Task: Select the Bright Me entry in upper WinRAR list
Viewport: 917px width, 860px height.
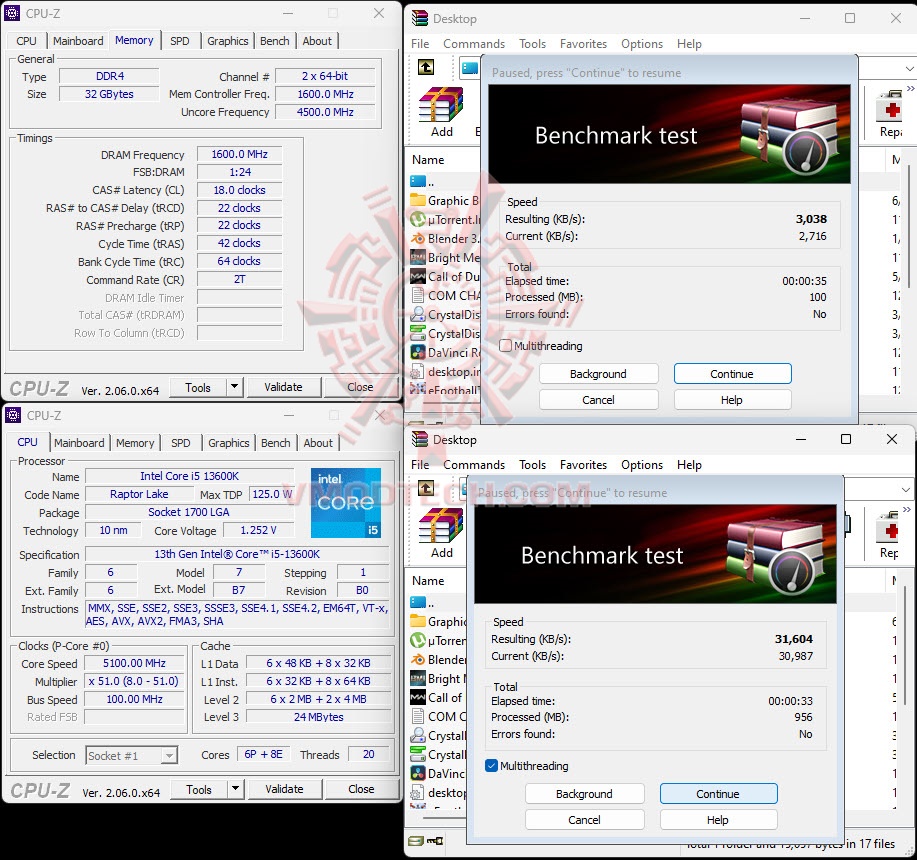Action: (x=445, y=258)
